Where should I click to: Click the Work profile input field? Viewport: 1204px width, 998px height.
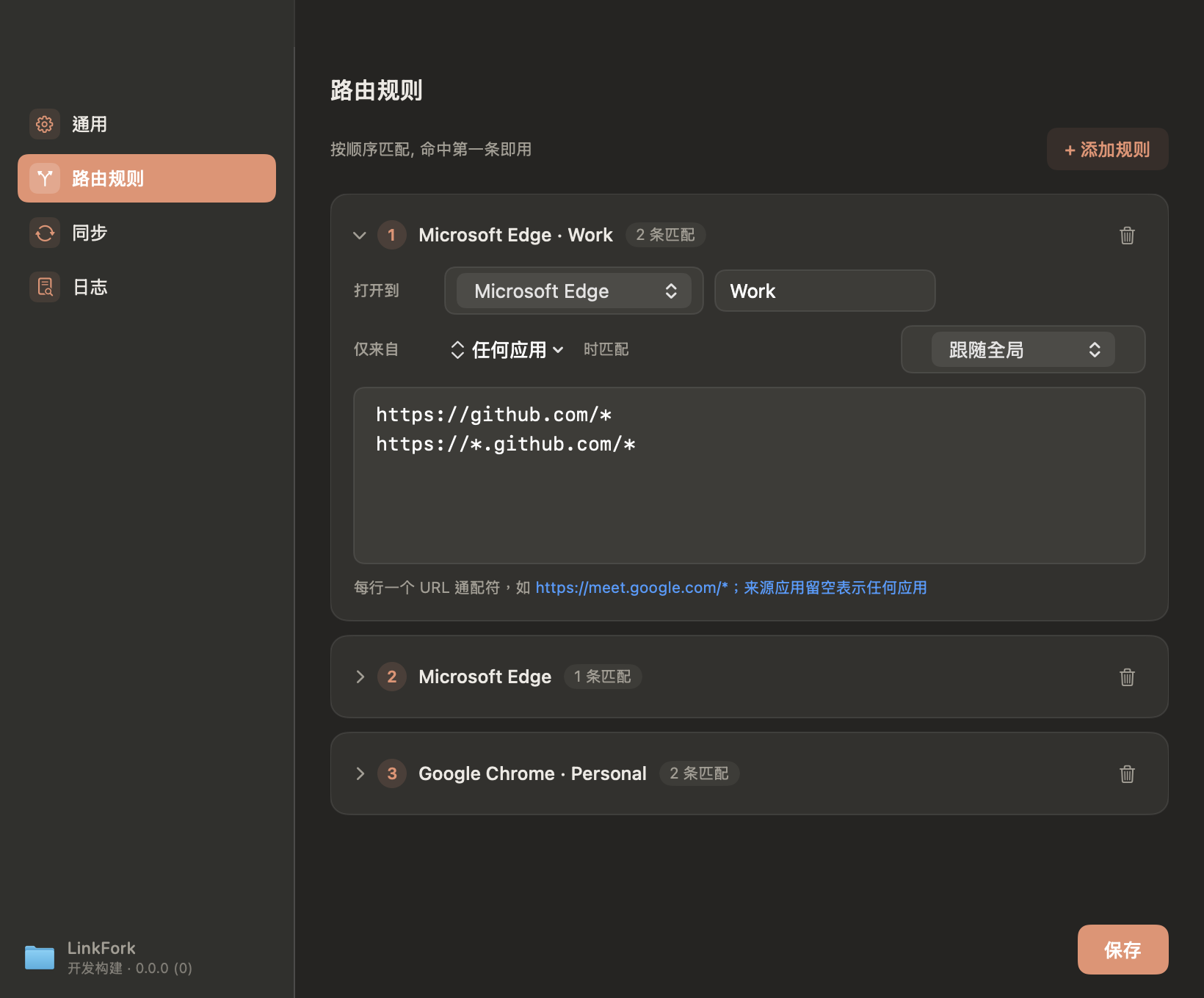(824, 291)
